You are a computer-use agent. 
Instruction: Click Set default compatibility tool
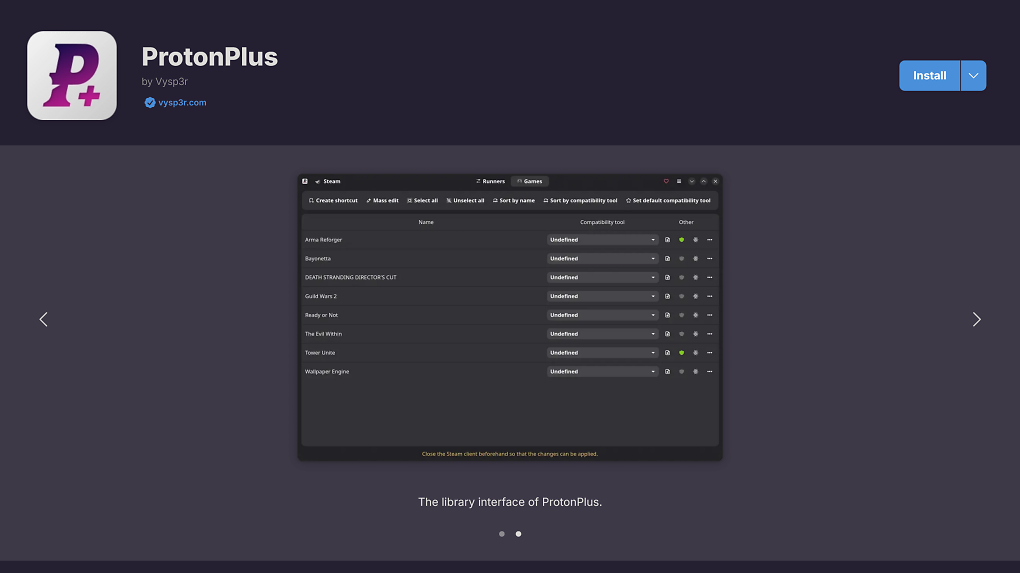click(x=668, y=200)
